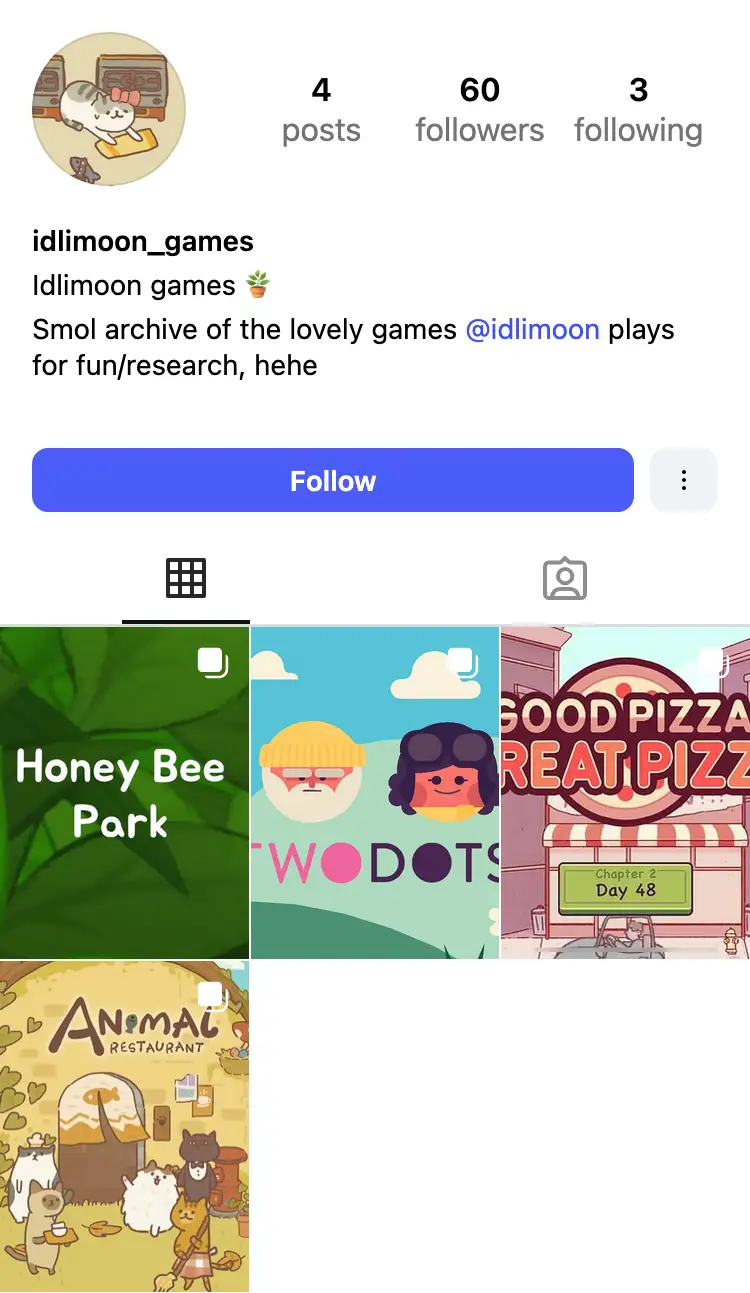Open the Good Pizza Great Pizza post
Screen dimensions: 750x1293
625,792
